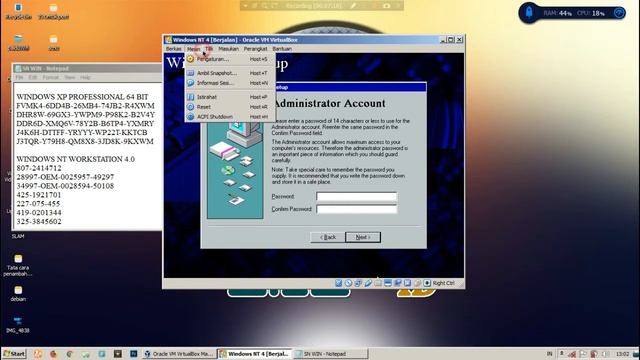Click the Password input field
The width and height of the screenshot is (640, 360).
tap(356, 197)
